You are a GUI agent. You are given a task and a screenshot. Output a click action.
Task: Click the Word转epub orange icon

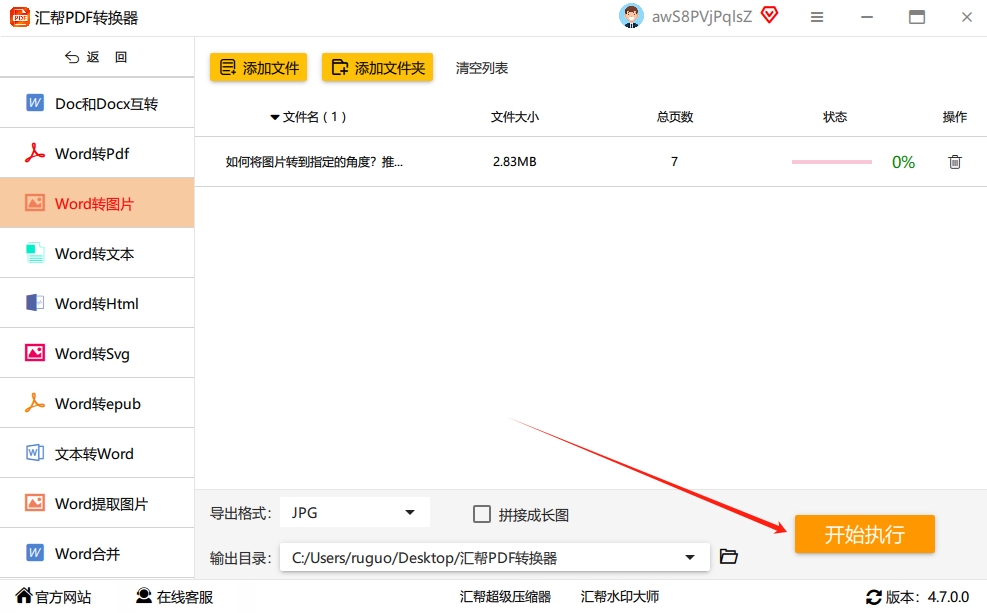35,403
